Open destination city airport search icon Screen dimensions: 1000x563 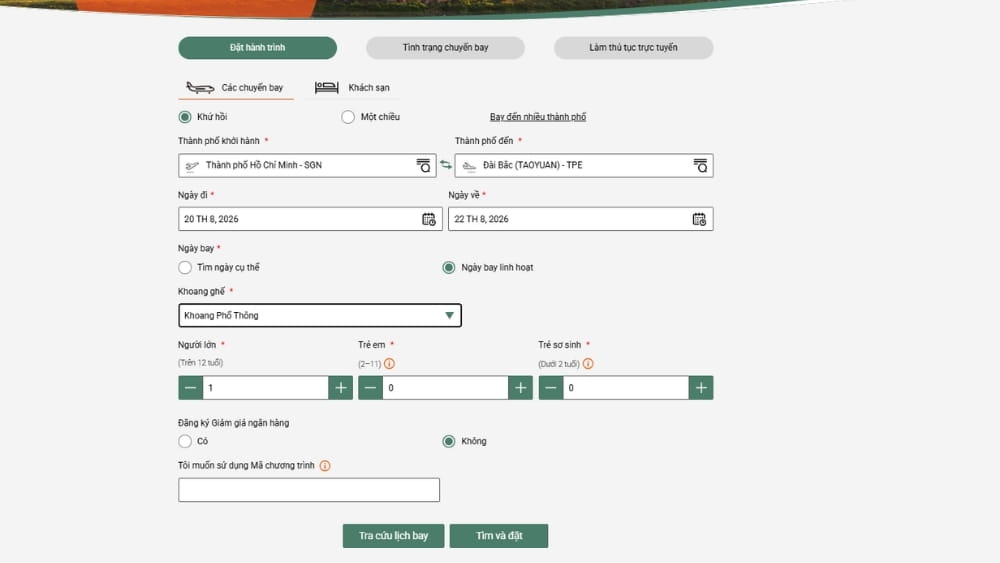[700, 166]
